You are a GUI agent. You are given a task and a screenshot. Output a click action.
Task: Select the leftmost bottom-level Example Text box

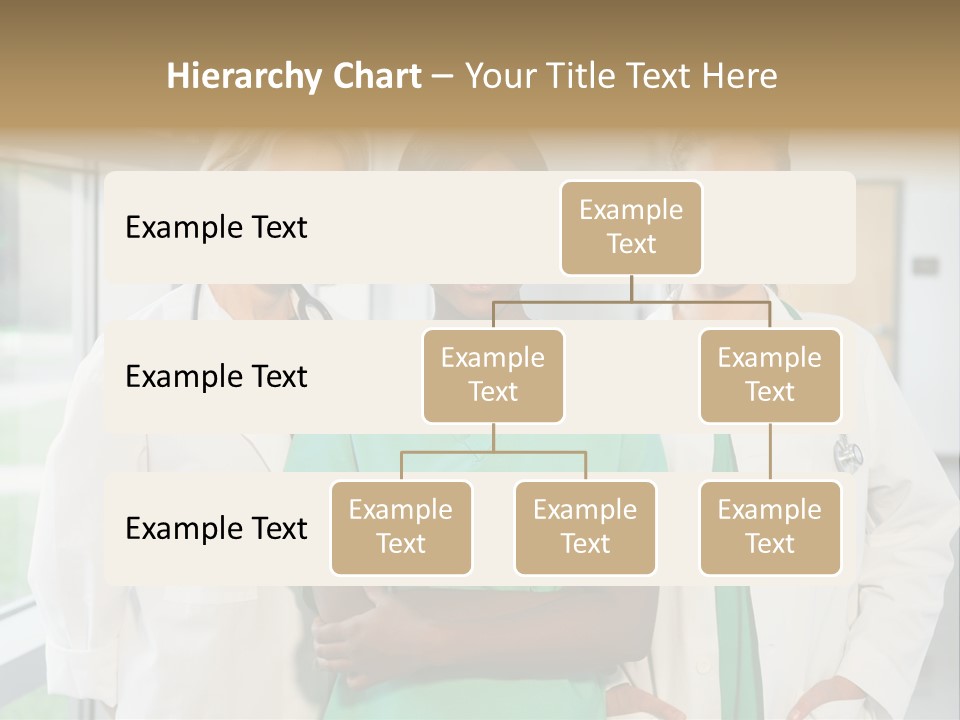coord(401,528)
